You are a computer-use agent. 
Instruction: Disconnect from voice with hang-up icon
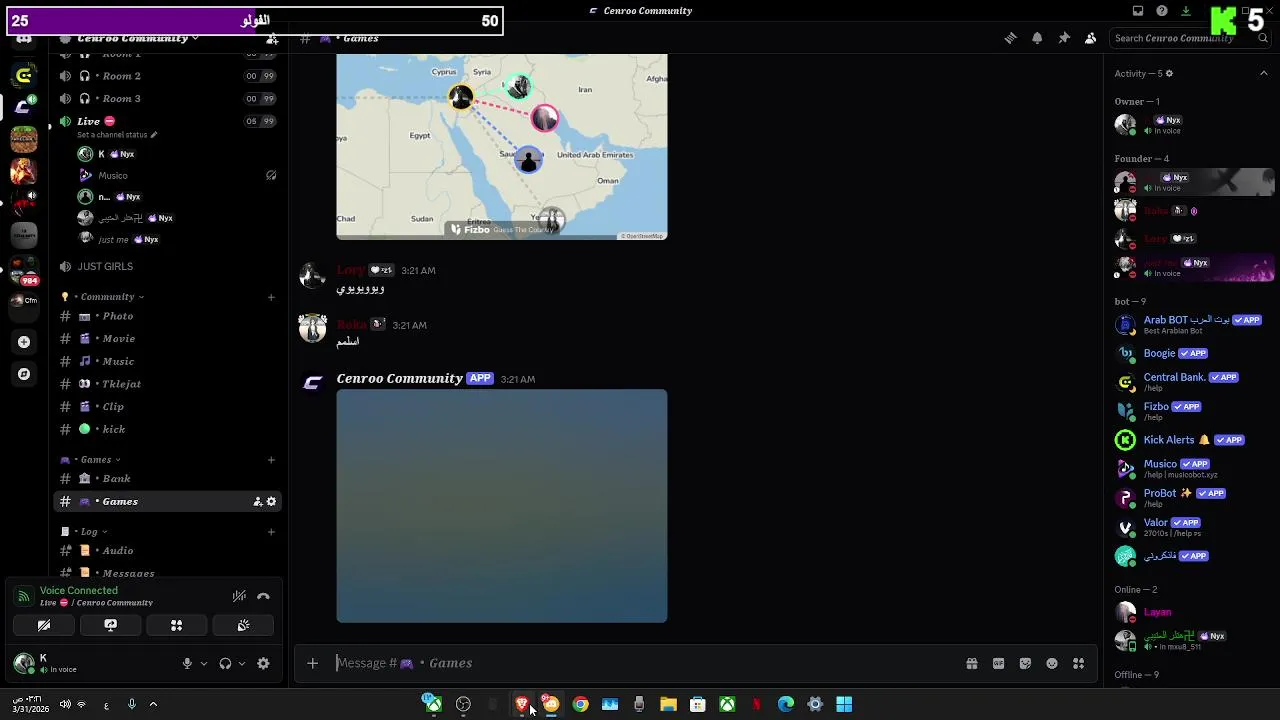click(x=263, y=596)
